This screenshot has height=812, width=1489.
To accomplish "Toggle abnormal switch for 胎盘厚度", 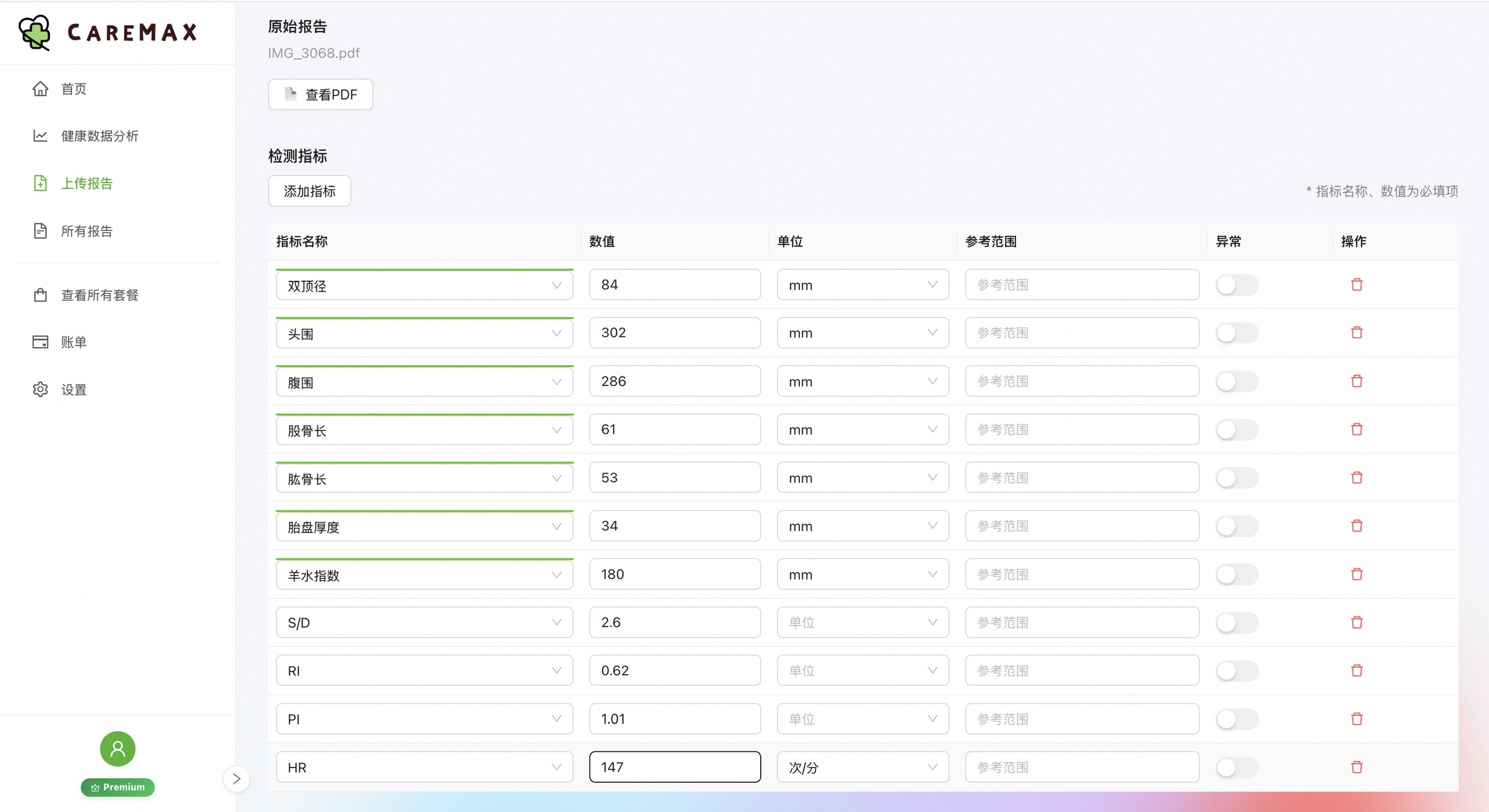I will point(1237,525).
